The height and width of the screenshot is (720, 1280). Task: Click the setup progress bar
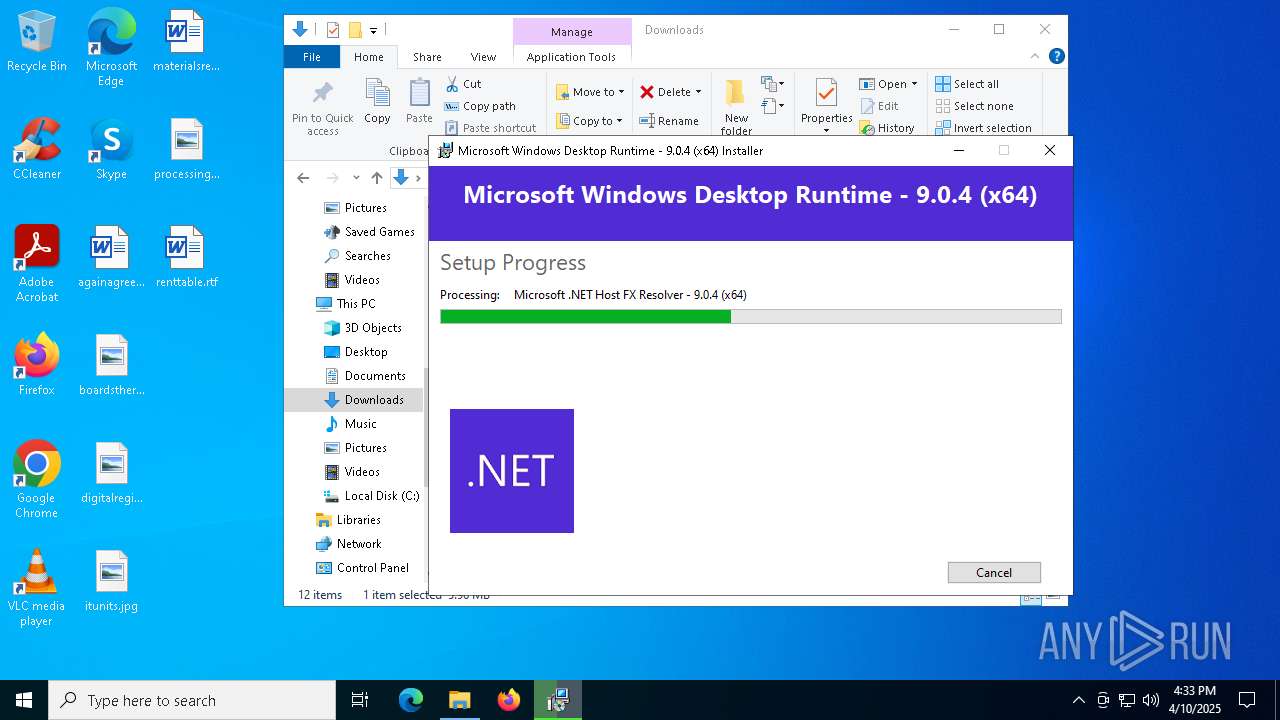750,317
